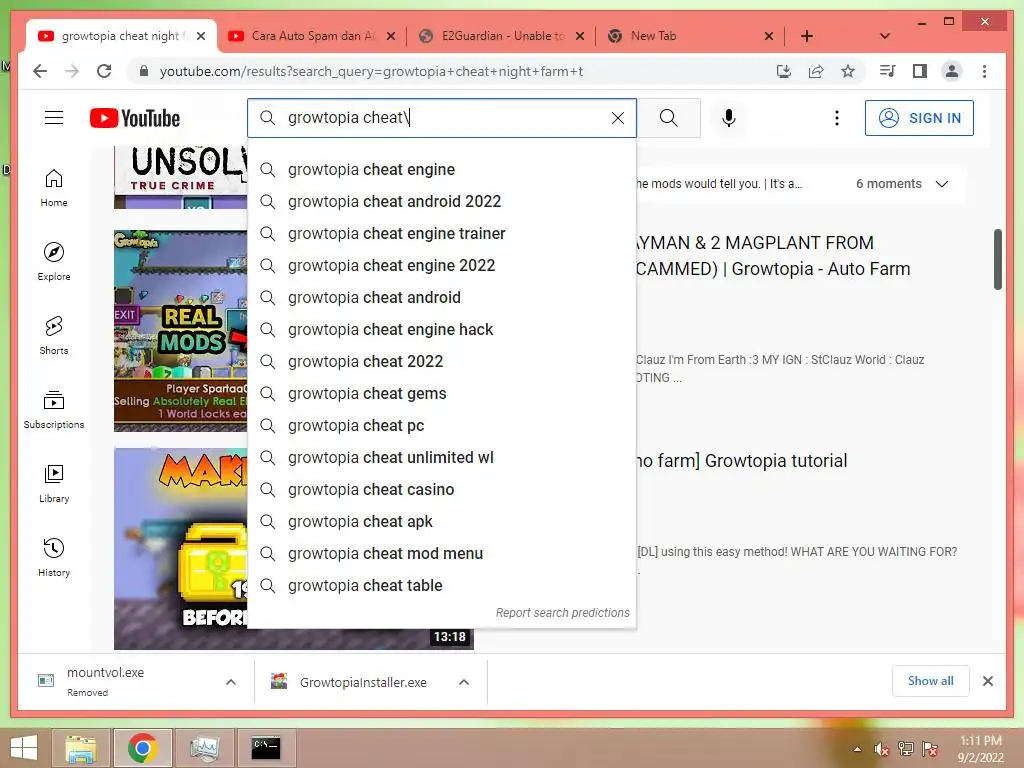Image resolution: width=1024 pixels, height=768 pixels.
Task: Open the Growtopia tutorial video title
Action: 742,461
